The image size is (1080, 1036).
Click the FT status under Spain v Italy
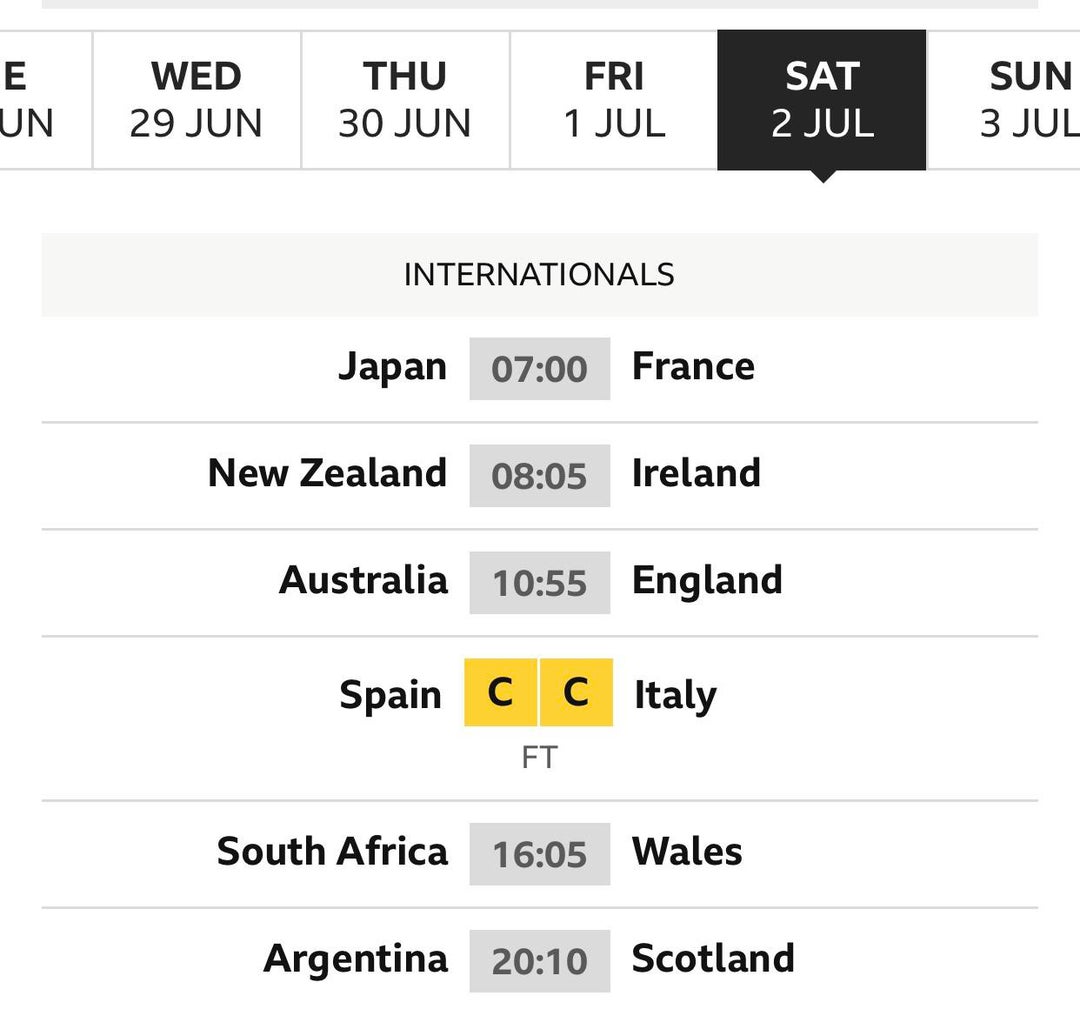[539, 757]
